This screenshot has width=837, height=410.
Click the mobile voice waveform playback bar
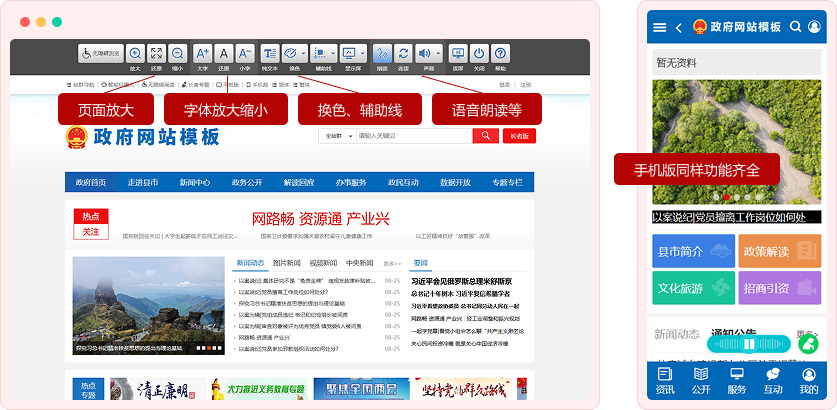click(748, 343)
